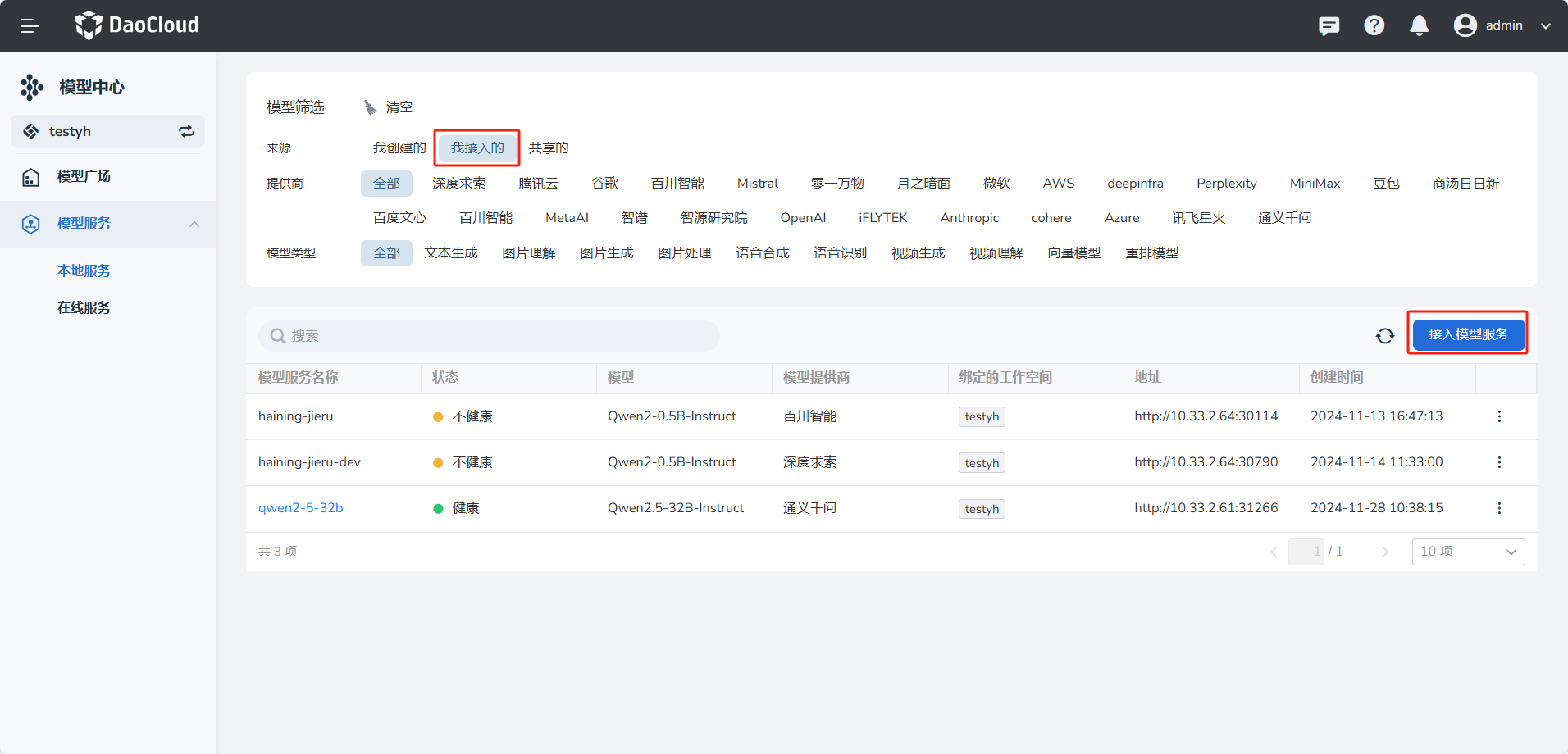Filter model type by 图片理解
Screen dimensions: 1568x754
pyautogui.click(x=529, y=253)
